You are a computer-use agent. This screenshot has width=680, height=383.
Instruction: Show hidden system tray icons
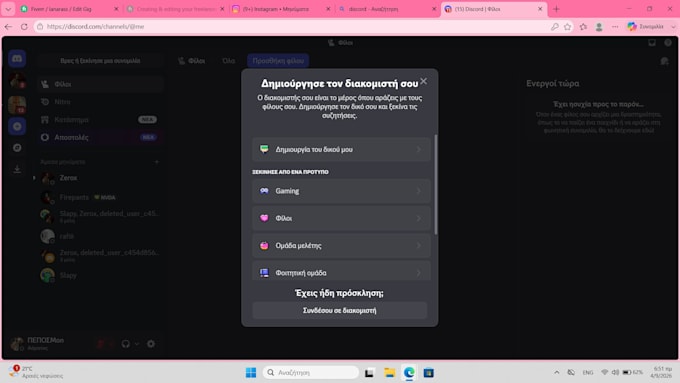(556, 373)
